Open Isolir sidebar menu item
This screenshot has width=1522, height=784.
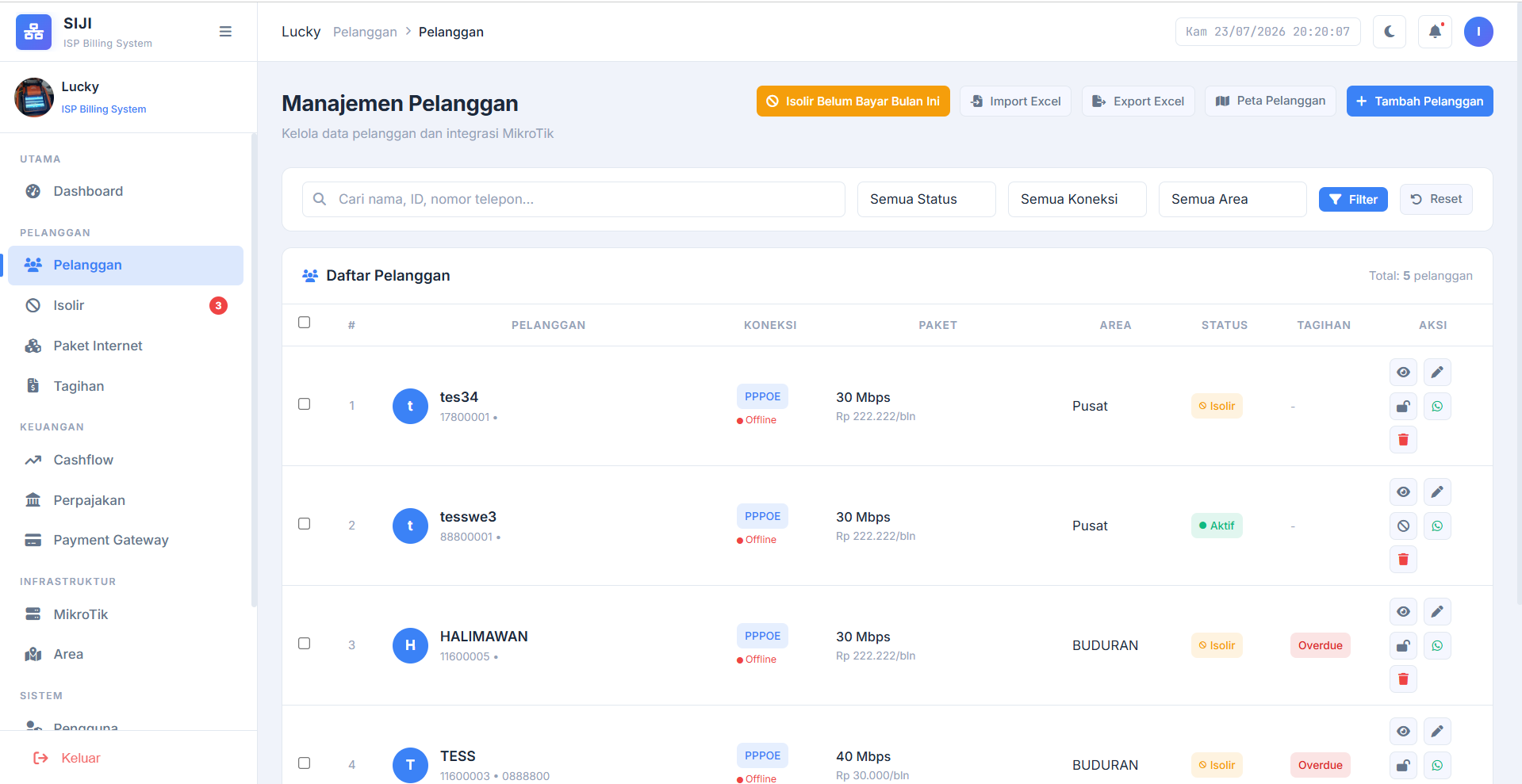(125, 305)
